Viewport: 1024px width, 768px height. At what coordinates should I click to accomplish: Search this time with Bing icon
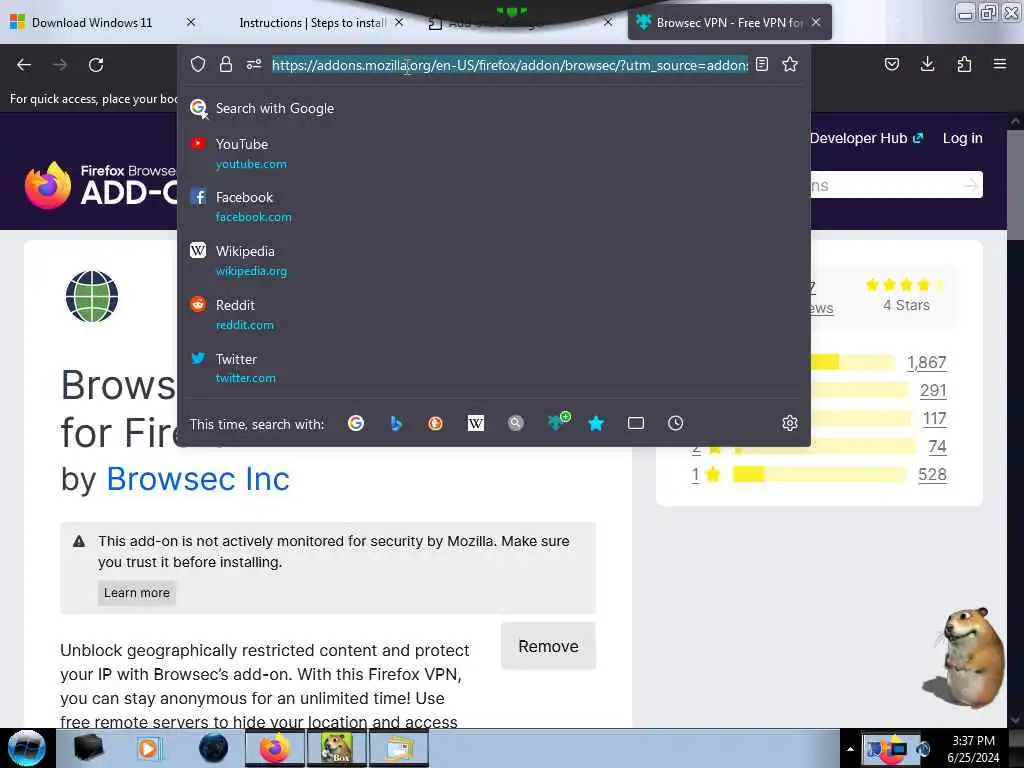point(396,423)
